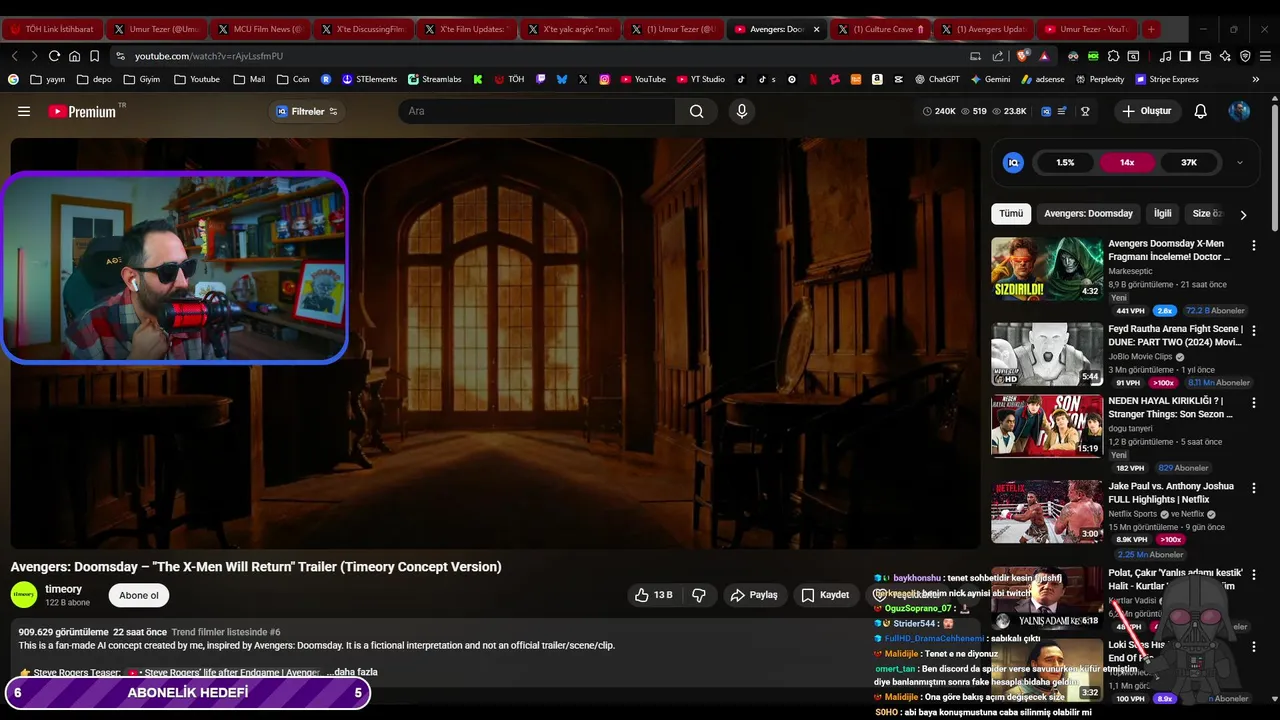Image resolution: width=1280 pixels, height=720 pixels.
Task: Dislike the Avengers Doomsday video
Action: click(x=699, y=595)
